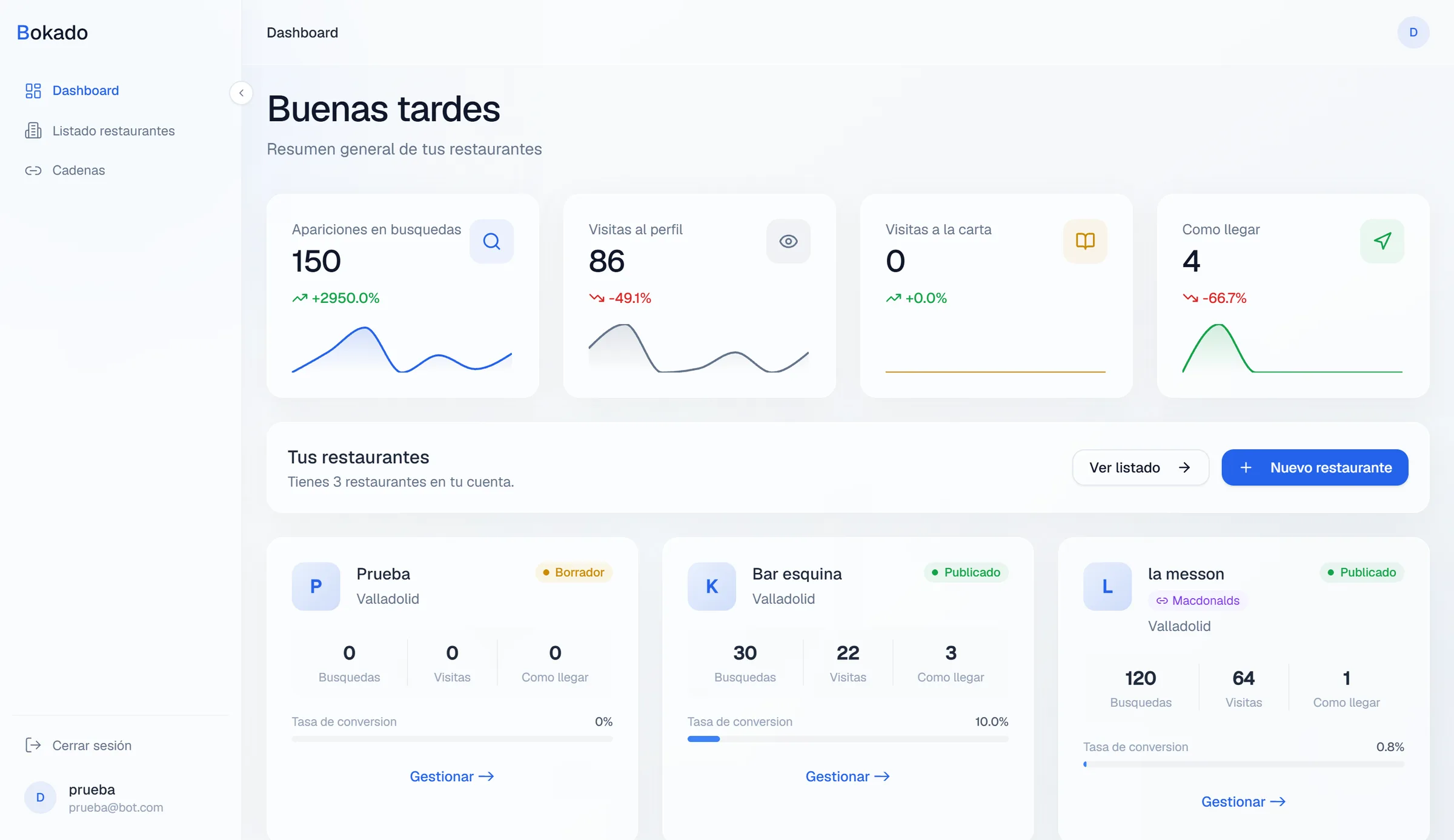Click the conversion progress bar on Prueba card
1454x840 pixels.
click(x=452, y=739)
